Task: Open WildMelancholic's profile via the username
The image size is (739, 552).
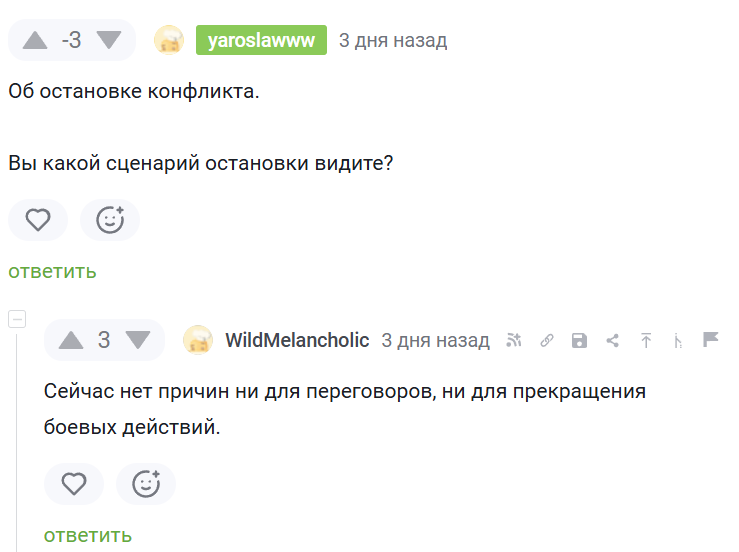Action: pyautogui.click(x=297, y=340)
